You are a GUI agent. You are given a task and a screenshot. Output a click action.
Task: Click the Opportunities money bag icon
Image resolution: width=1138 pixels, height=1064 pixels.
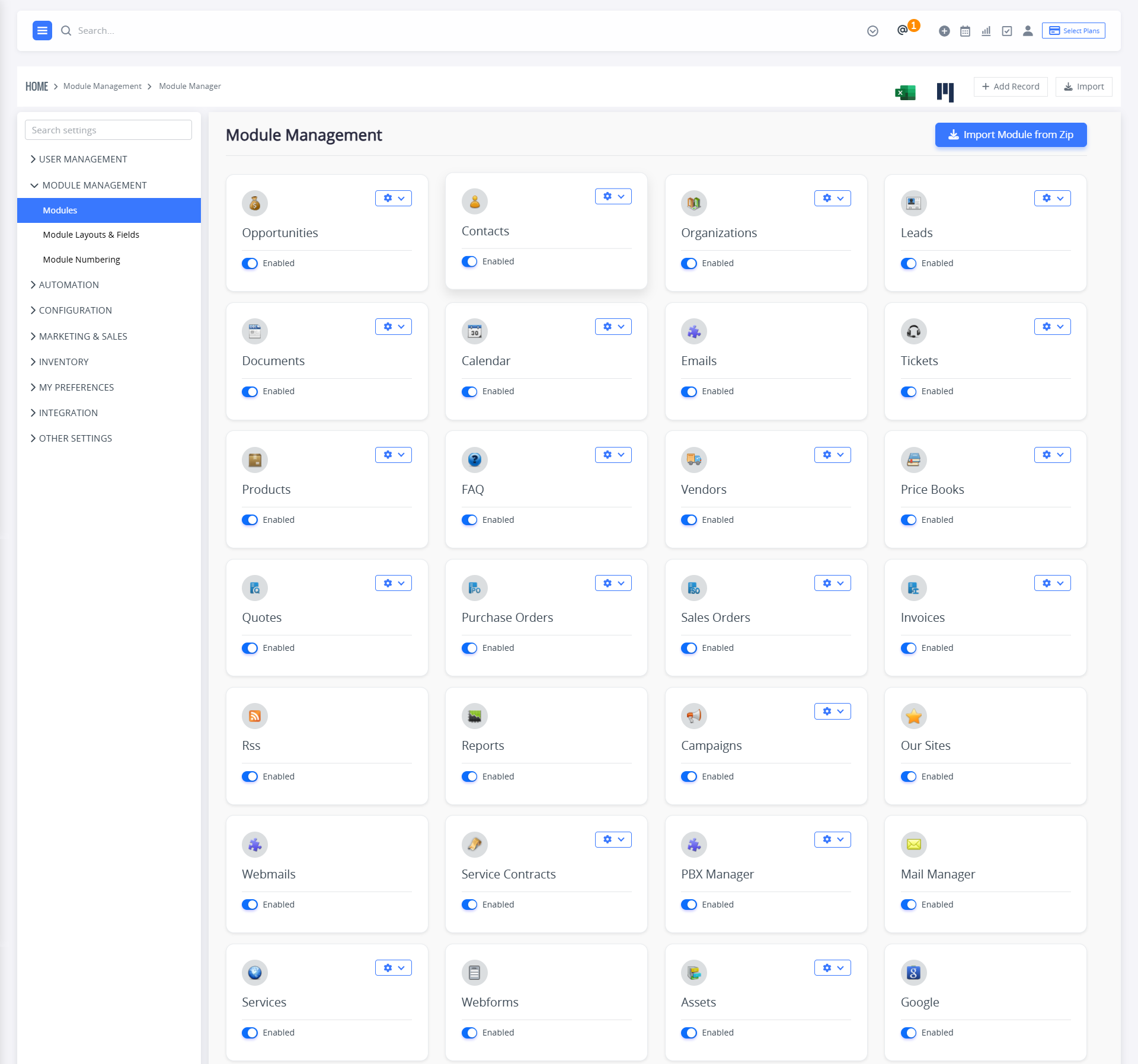tap(255, 203)
